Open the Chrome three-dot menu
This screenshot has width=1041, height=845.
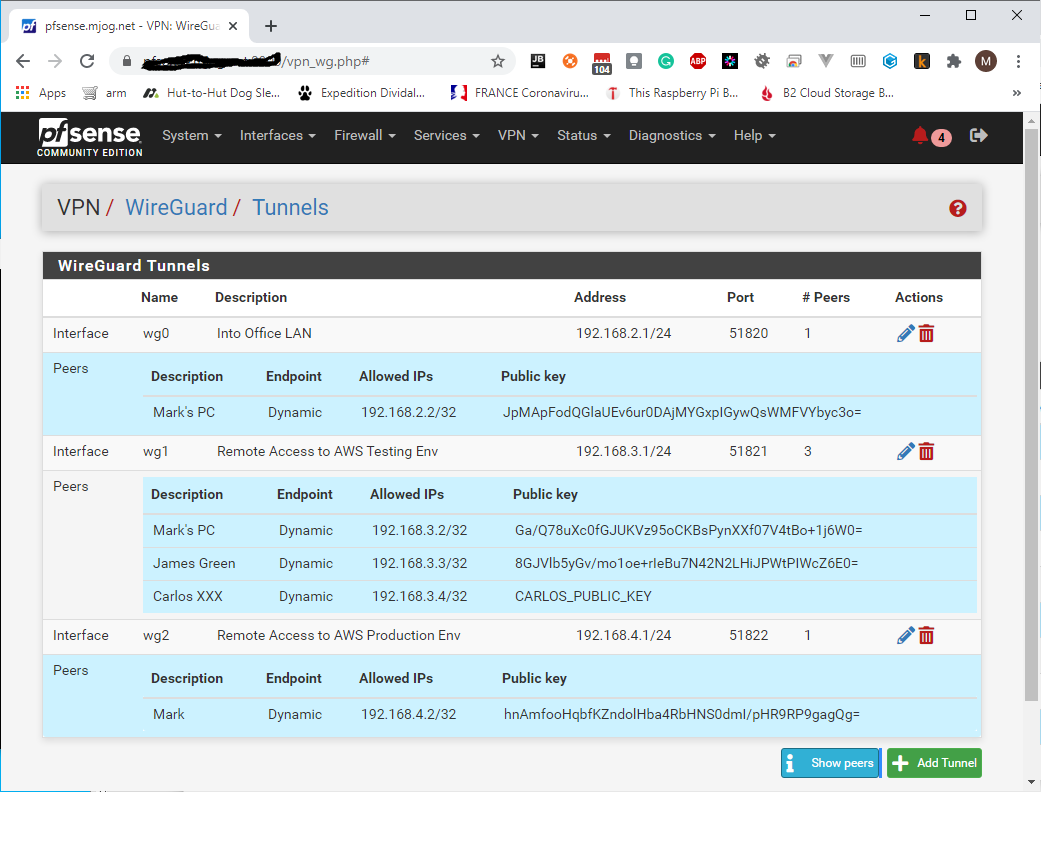1018,62
